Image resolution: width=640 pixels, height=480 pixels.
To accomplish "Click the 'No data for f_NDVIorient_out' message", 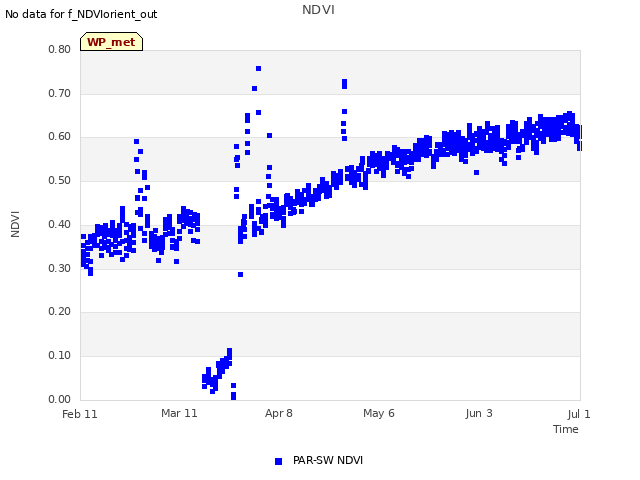I will pyautogui.click(x=81, y=14).
